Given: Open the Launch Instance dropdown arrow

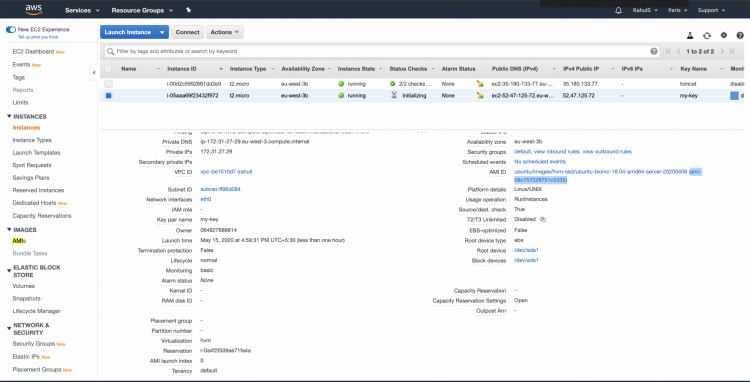Looking at the screenshot, I should (x=163, y=32).
